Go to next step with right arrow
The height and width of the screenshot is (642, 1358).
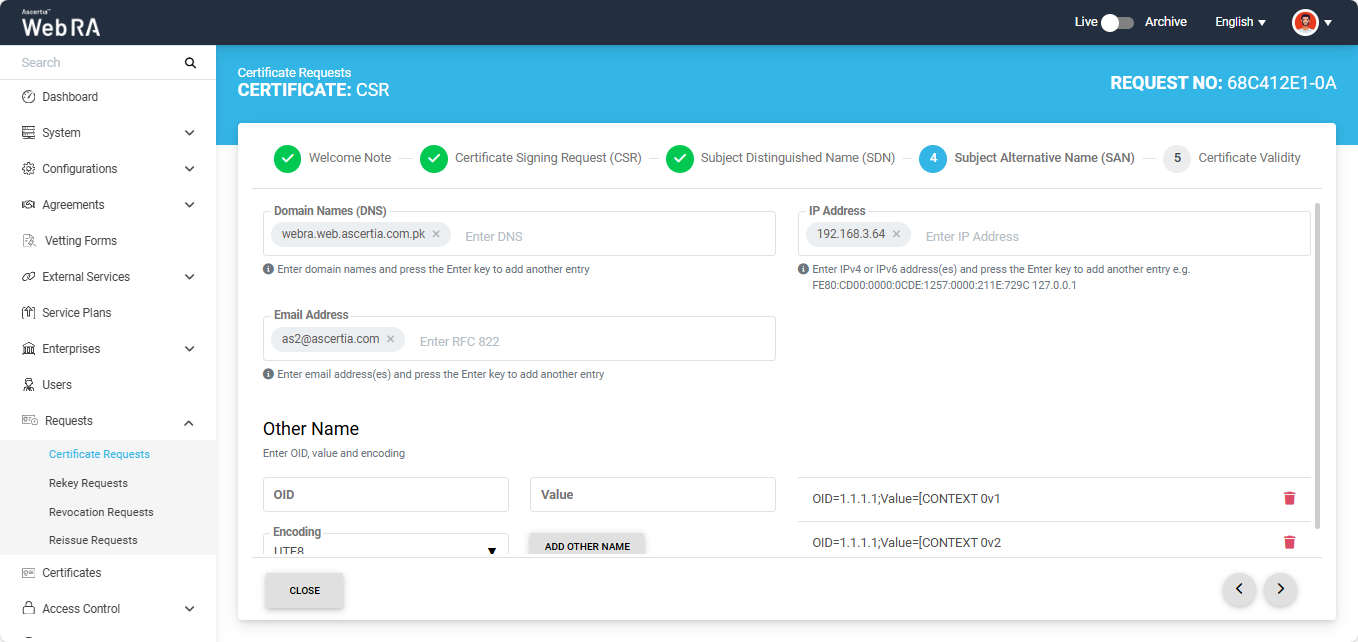pyautogui.click(x=1280, y=590)
